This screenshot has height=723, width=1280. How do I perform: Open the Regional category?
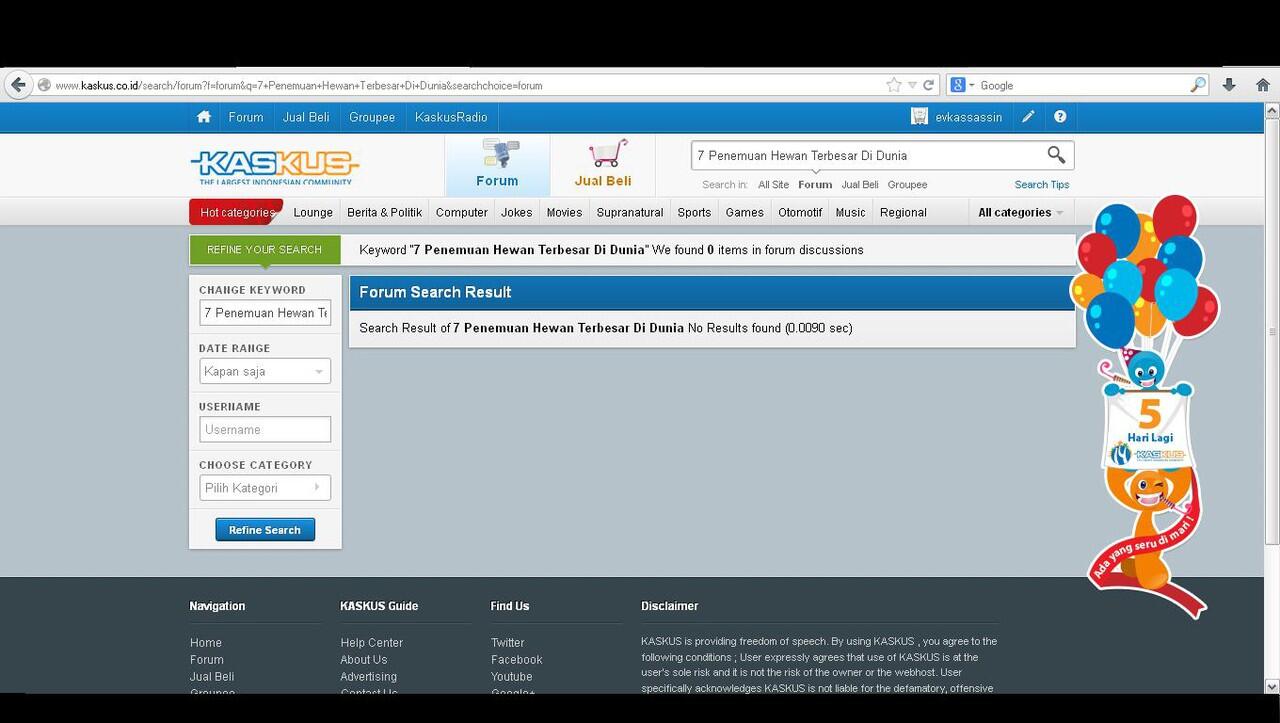coord(903,212)
